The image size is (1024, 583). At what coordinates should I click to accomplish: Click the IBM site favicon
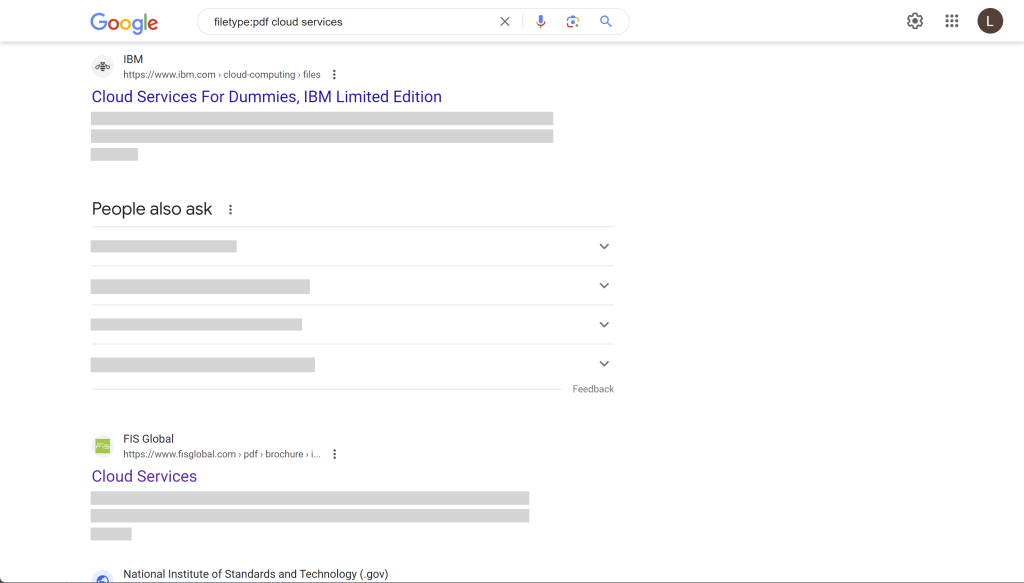point(103,67)
